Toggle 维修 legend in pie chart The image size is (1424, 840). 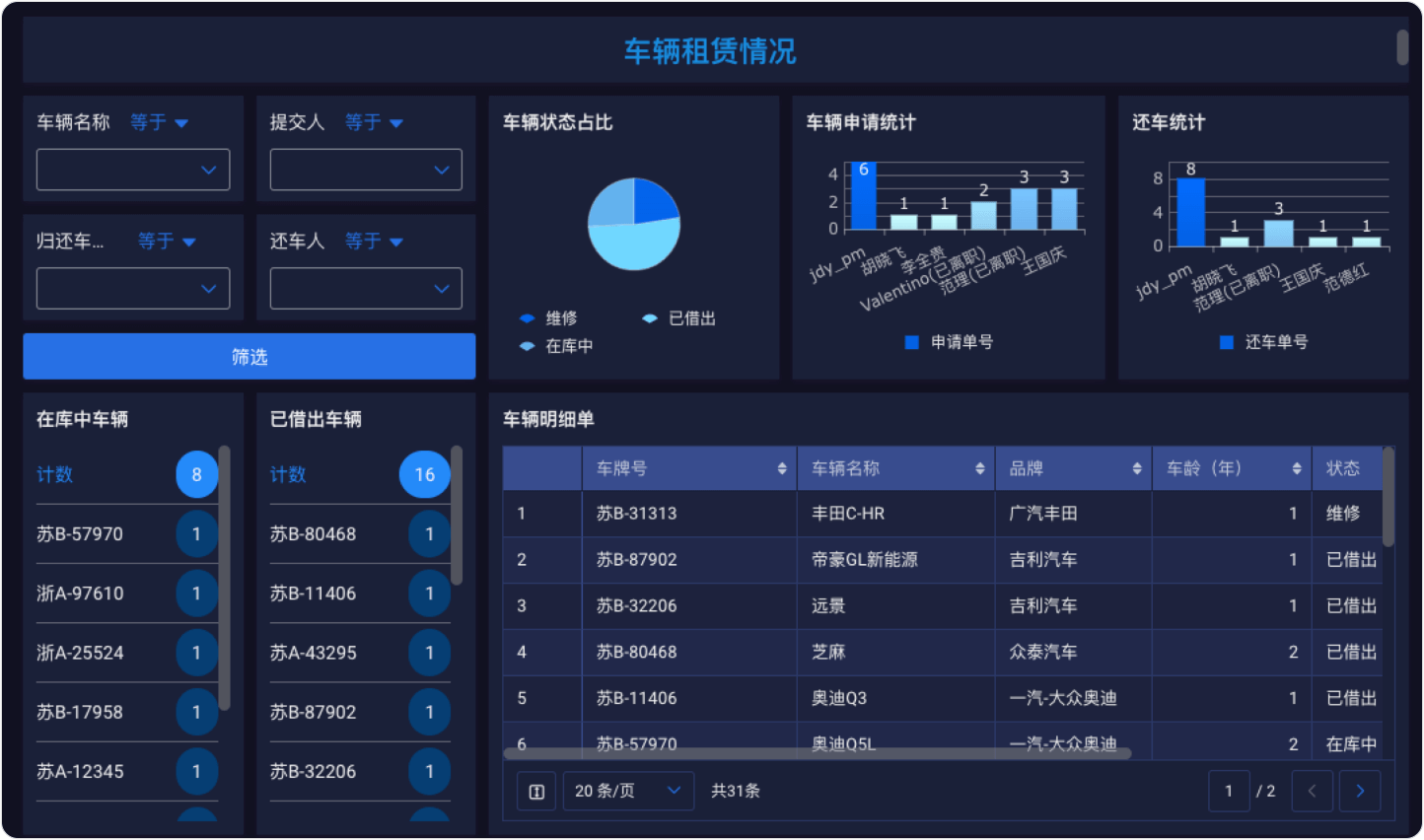[x=528, y=318]
